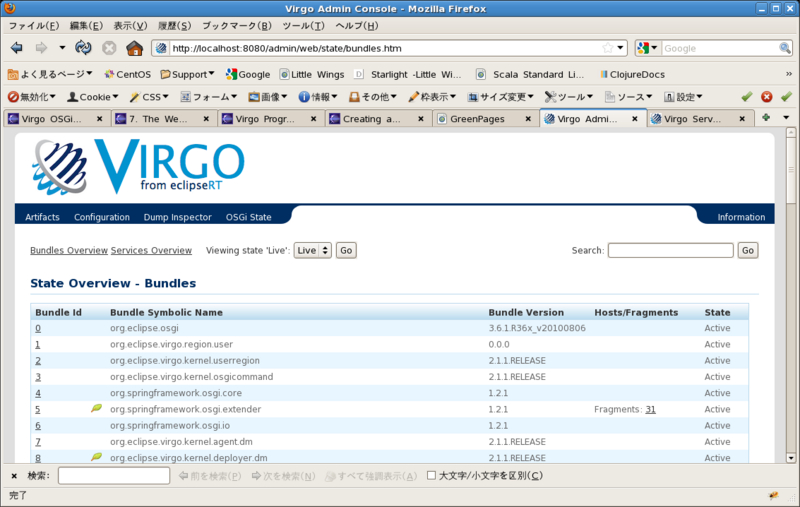The height and width of the screenshot is (507, 800).
Task: Open the Cookie developer toolbar menu
Action: (x=93, y=96)
